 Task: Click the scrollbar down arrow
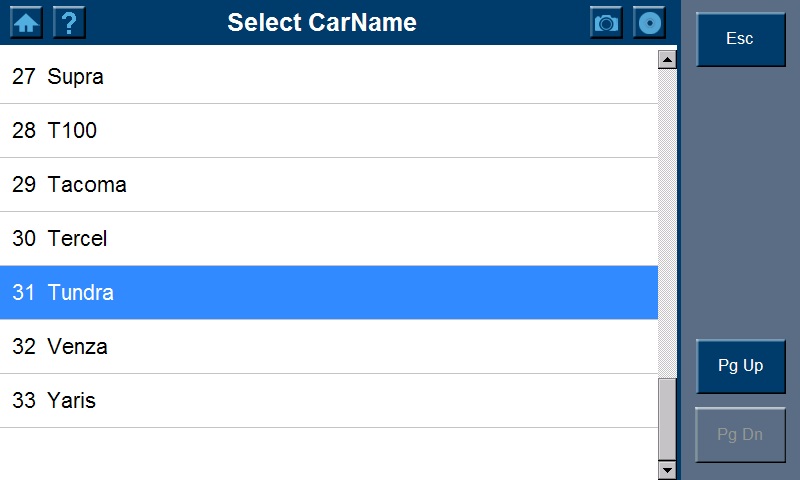[668, 469]
